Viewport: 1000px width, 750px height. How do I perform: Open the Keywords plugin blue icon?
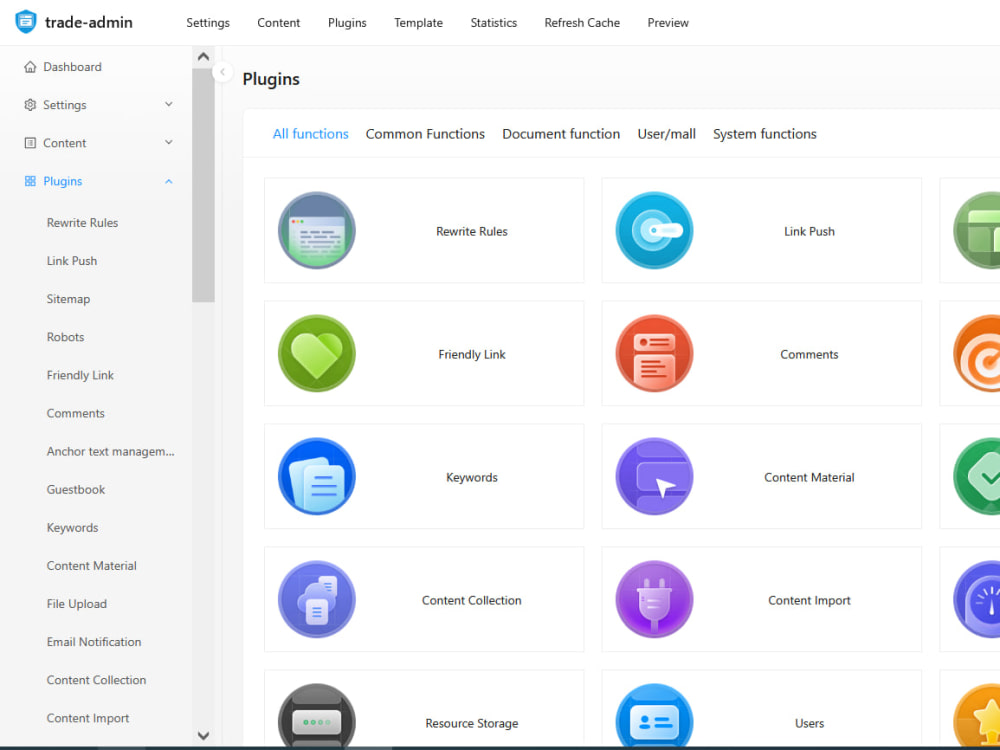click(317, 477)
